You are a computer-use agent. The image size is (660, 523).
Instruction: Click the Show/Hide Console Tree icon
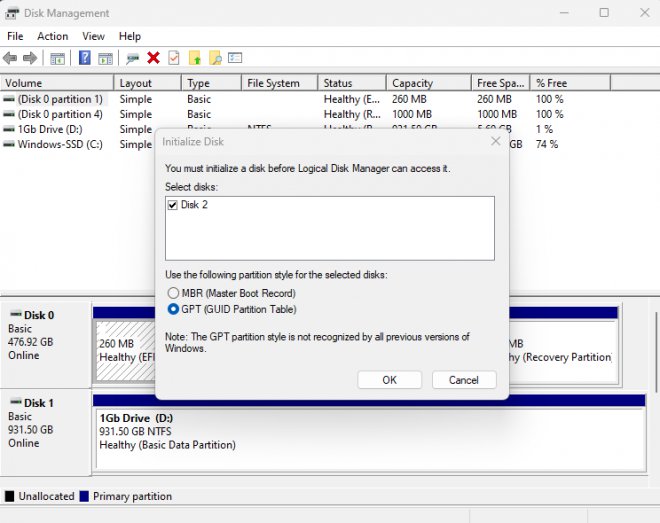point(57,58)
